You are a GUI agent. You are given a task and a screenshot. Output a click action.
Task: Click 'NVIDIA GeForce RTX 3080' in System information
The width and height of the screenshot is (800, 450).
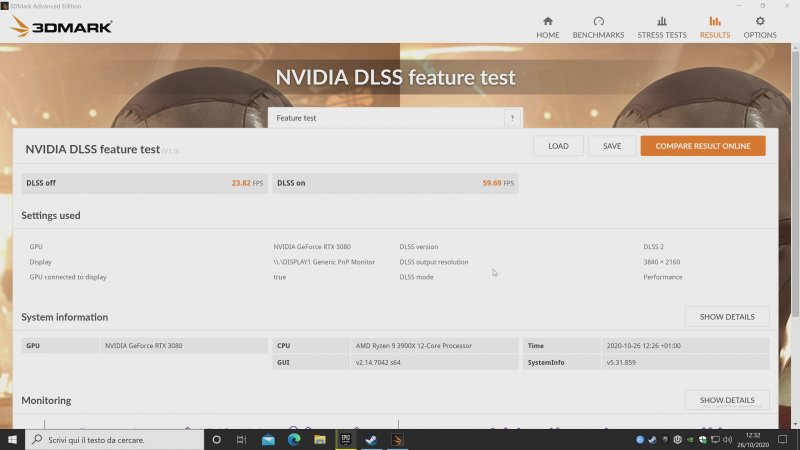coord(143,345)
